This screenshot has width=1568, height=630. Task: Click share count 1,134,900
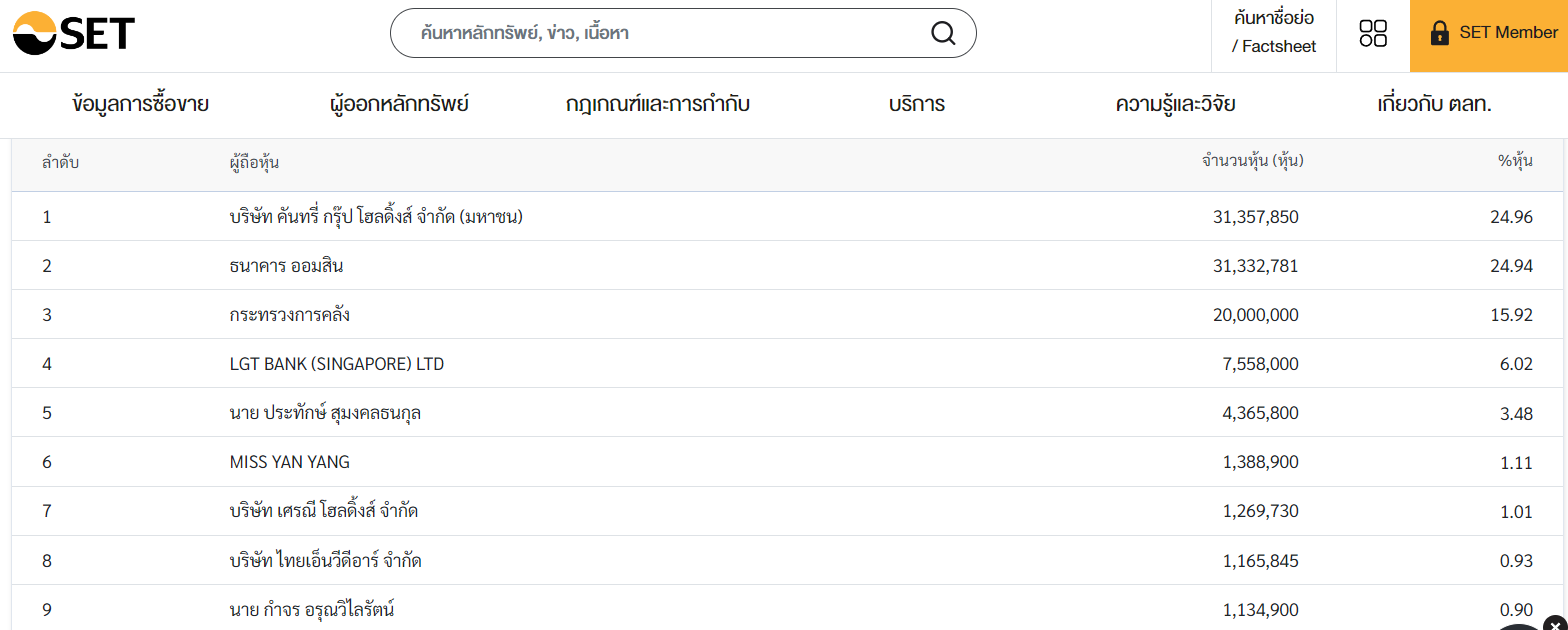point(1260,610)
